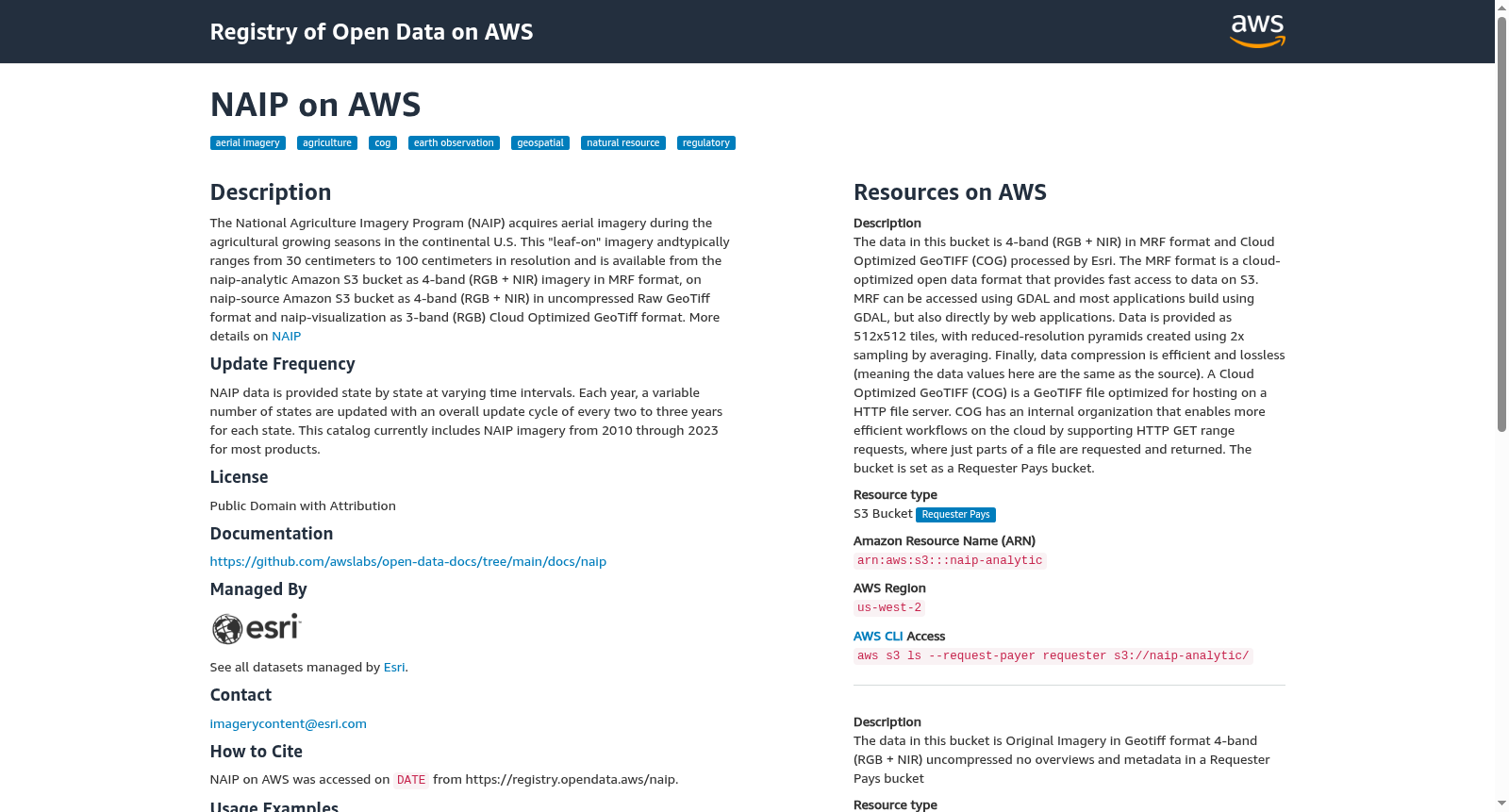View all datasets managed by Esri
Image resolution: width=1509 pixels, height=812 pixels.
(x=394, y=668)
